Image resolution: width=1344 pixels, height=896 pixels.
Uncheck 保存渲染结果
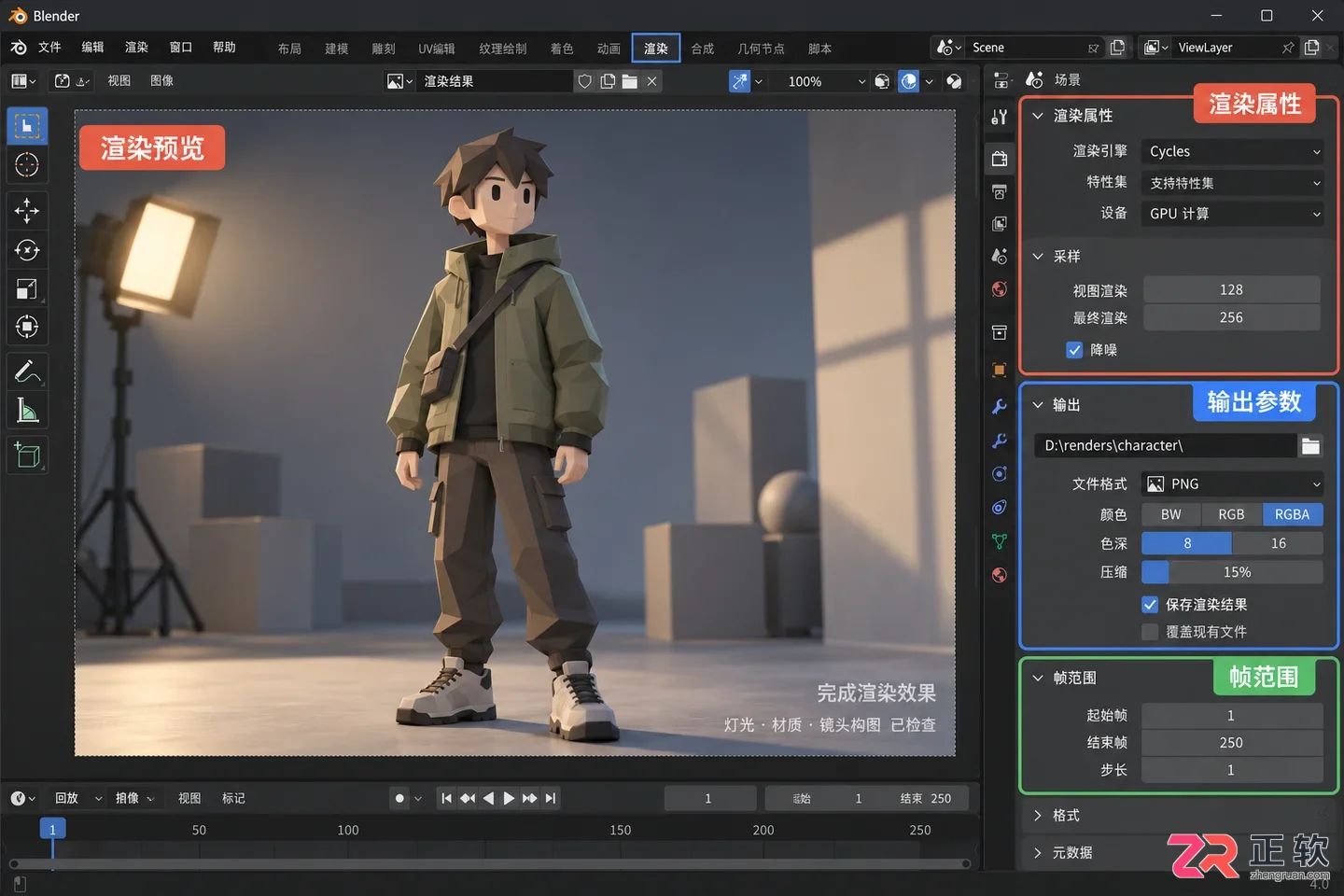[1150, 605]
